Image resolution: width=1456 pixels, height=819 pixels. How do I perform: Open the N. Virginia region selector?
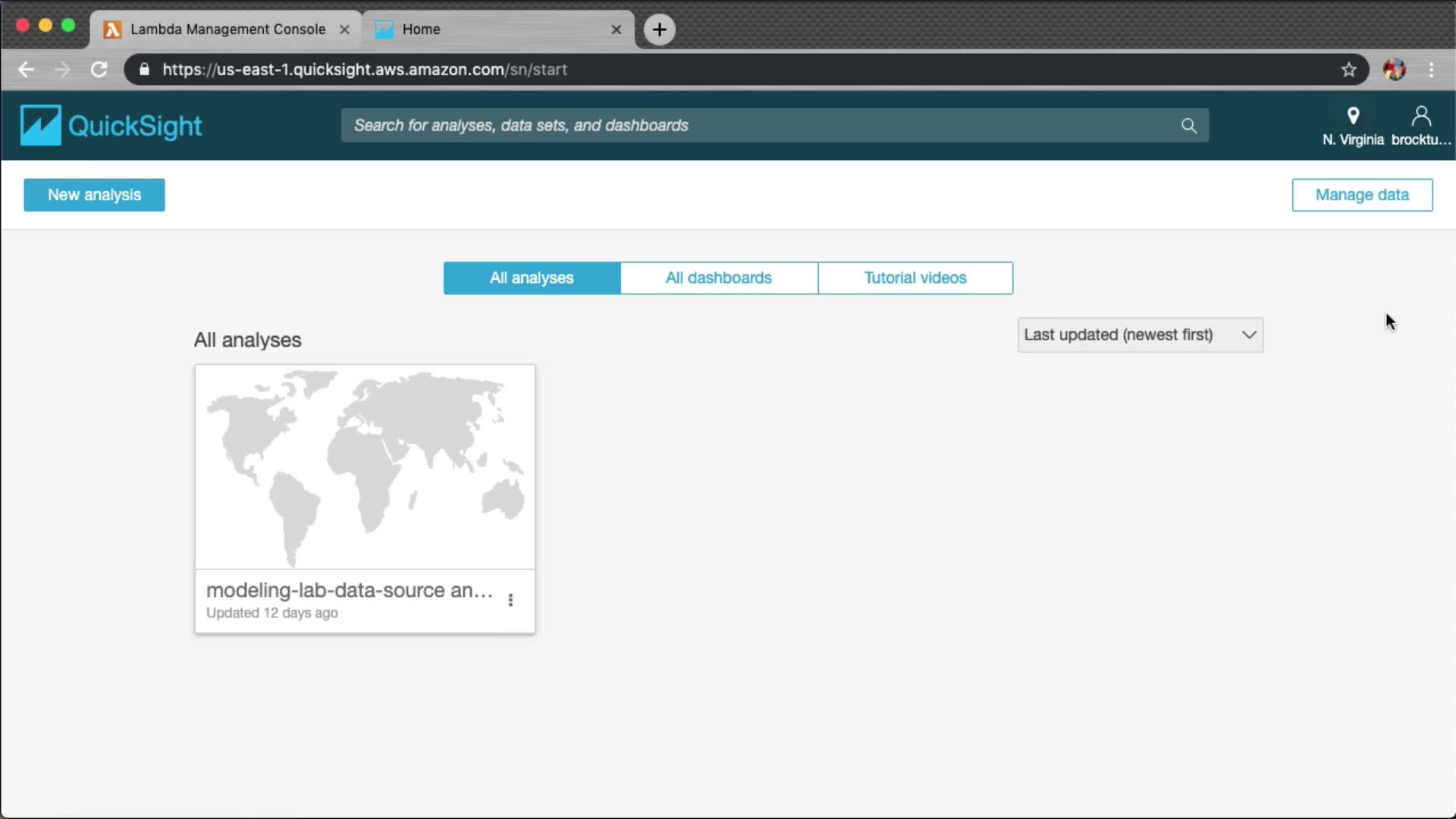point(1352,126)
